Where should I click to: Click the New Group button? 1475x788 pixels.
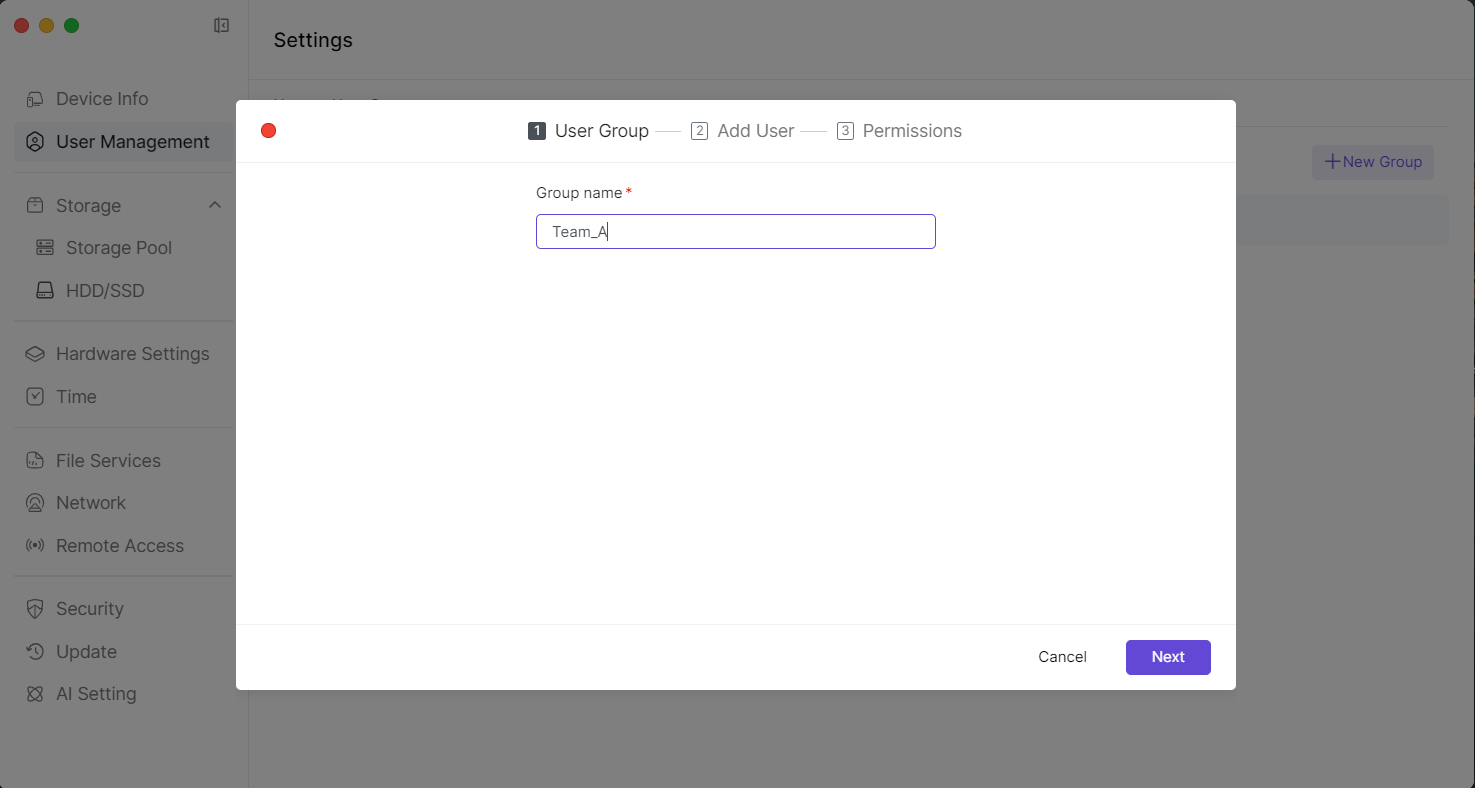[1372, 162]
